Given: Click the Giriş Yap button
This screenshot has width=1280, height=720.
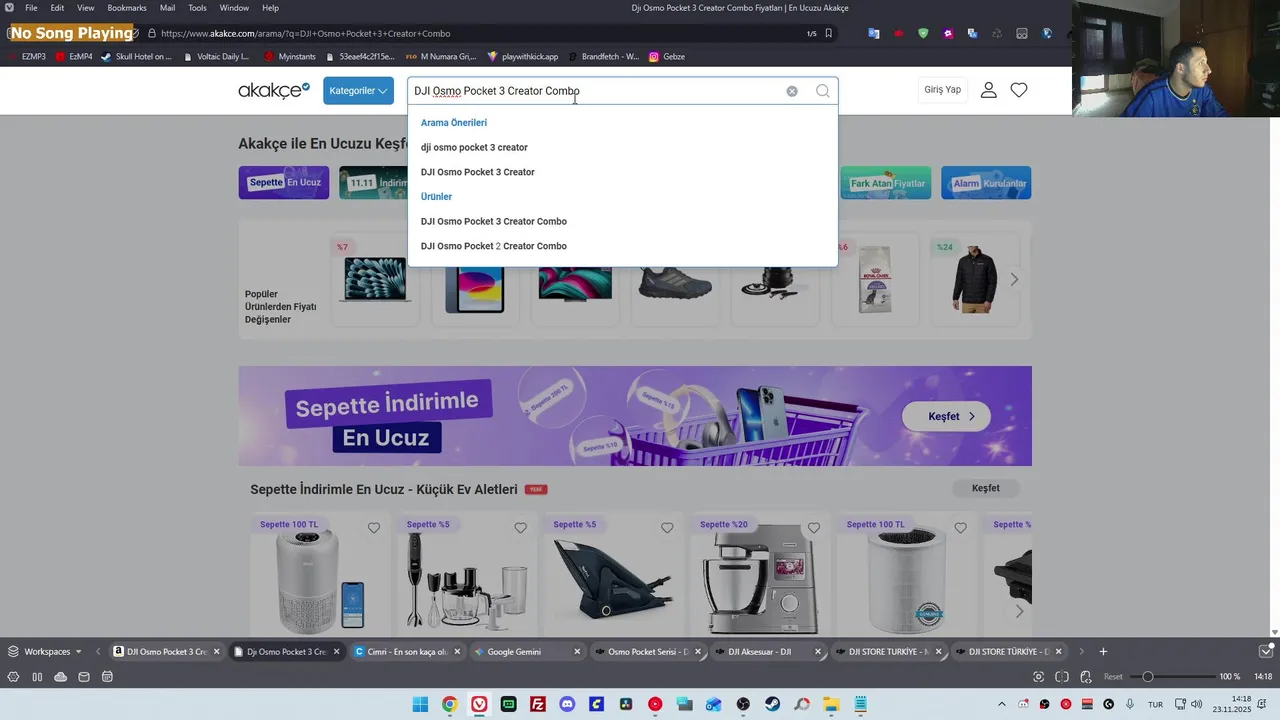Looking at the screenshot, I should click(x=942, y=90).
